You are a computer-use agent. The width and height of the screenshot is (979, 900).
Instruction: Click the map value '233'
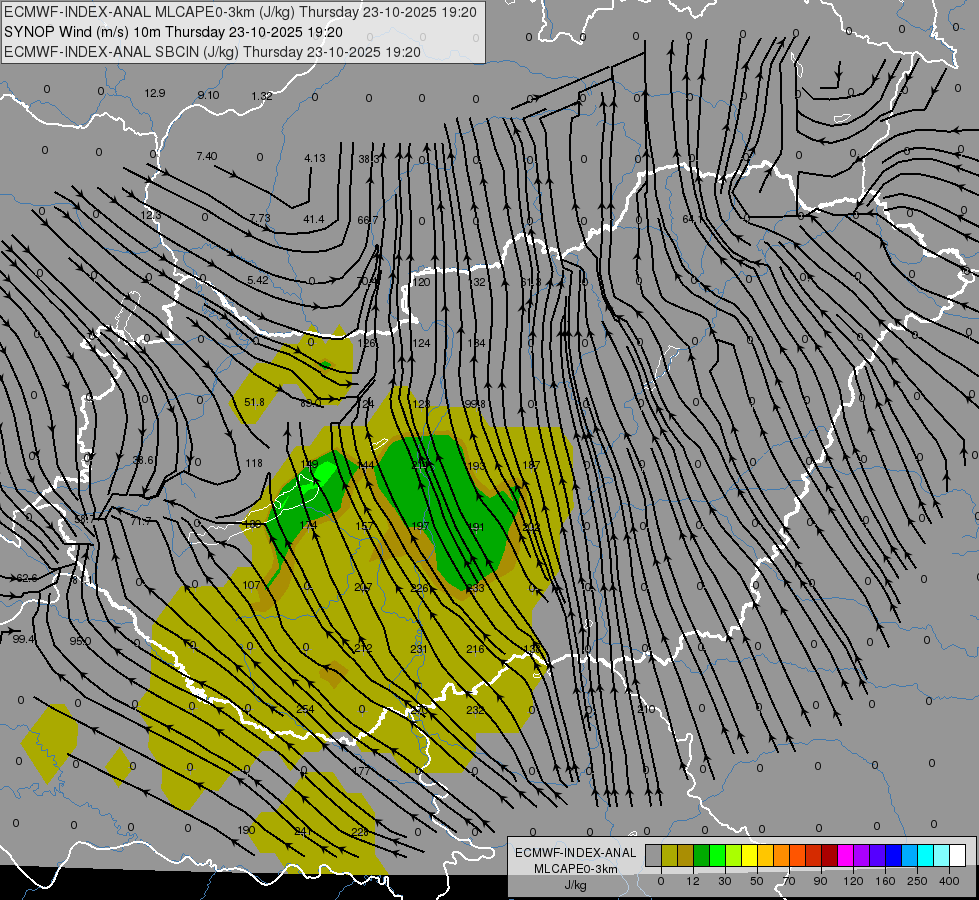coord(475,588)
